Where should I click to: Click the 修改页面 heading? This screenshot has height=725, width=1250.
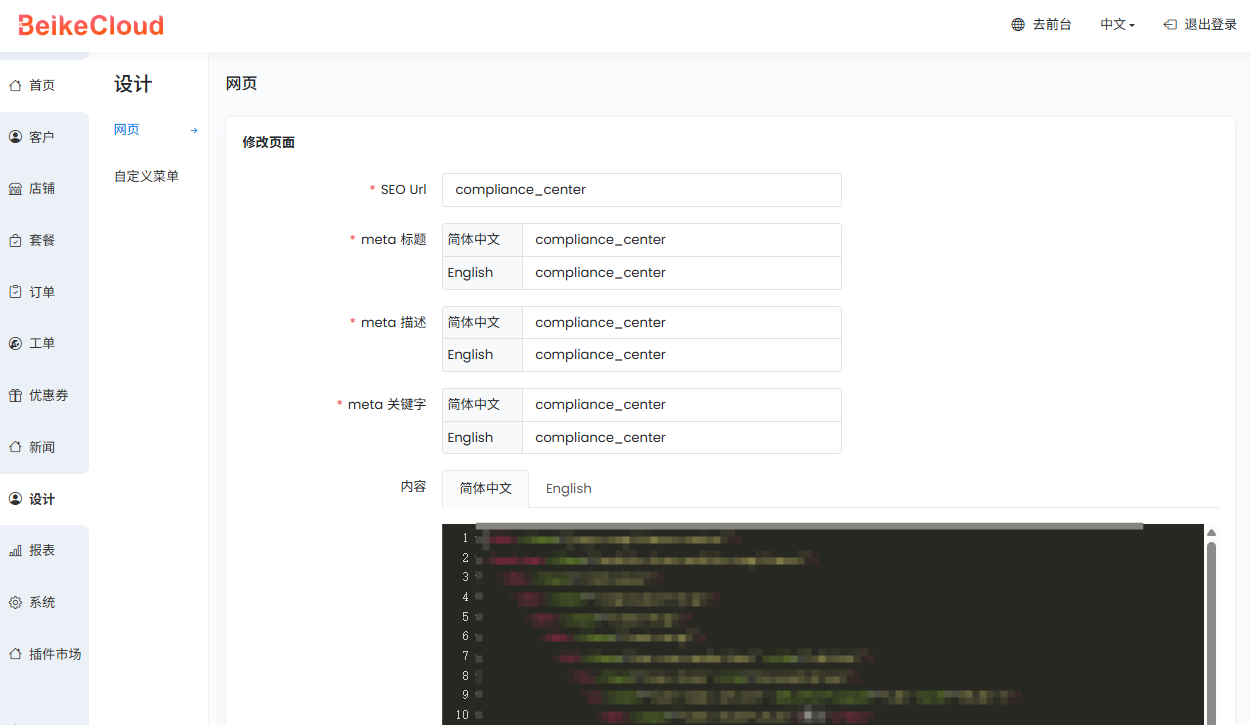point(268,142)
